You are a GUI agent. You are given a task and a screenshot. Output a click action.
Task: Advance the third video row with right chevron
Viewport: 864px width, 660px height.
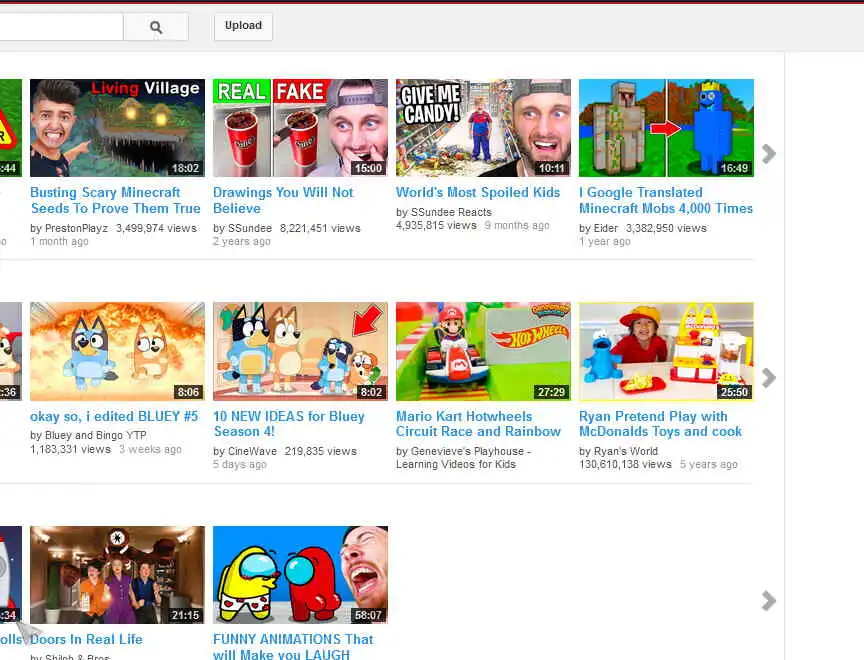[x=768, y=601]
